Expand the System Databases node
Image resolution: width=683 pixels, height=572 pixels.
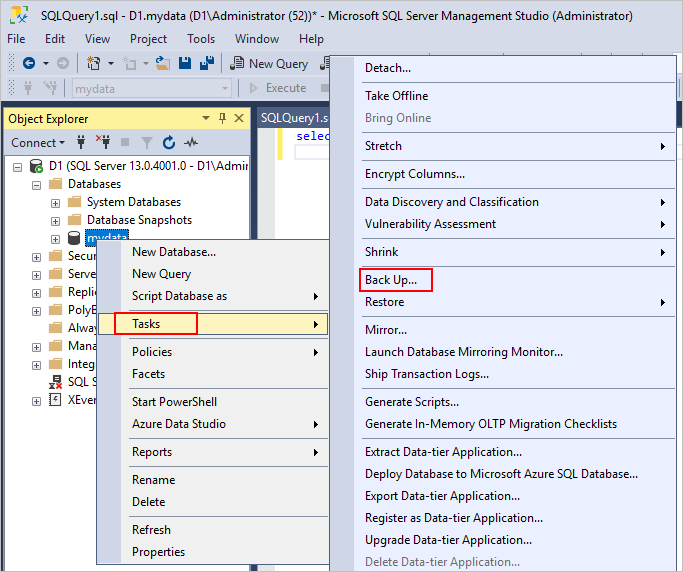pyautogui.click(x=55, y=203)
